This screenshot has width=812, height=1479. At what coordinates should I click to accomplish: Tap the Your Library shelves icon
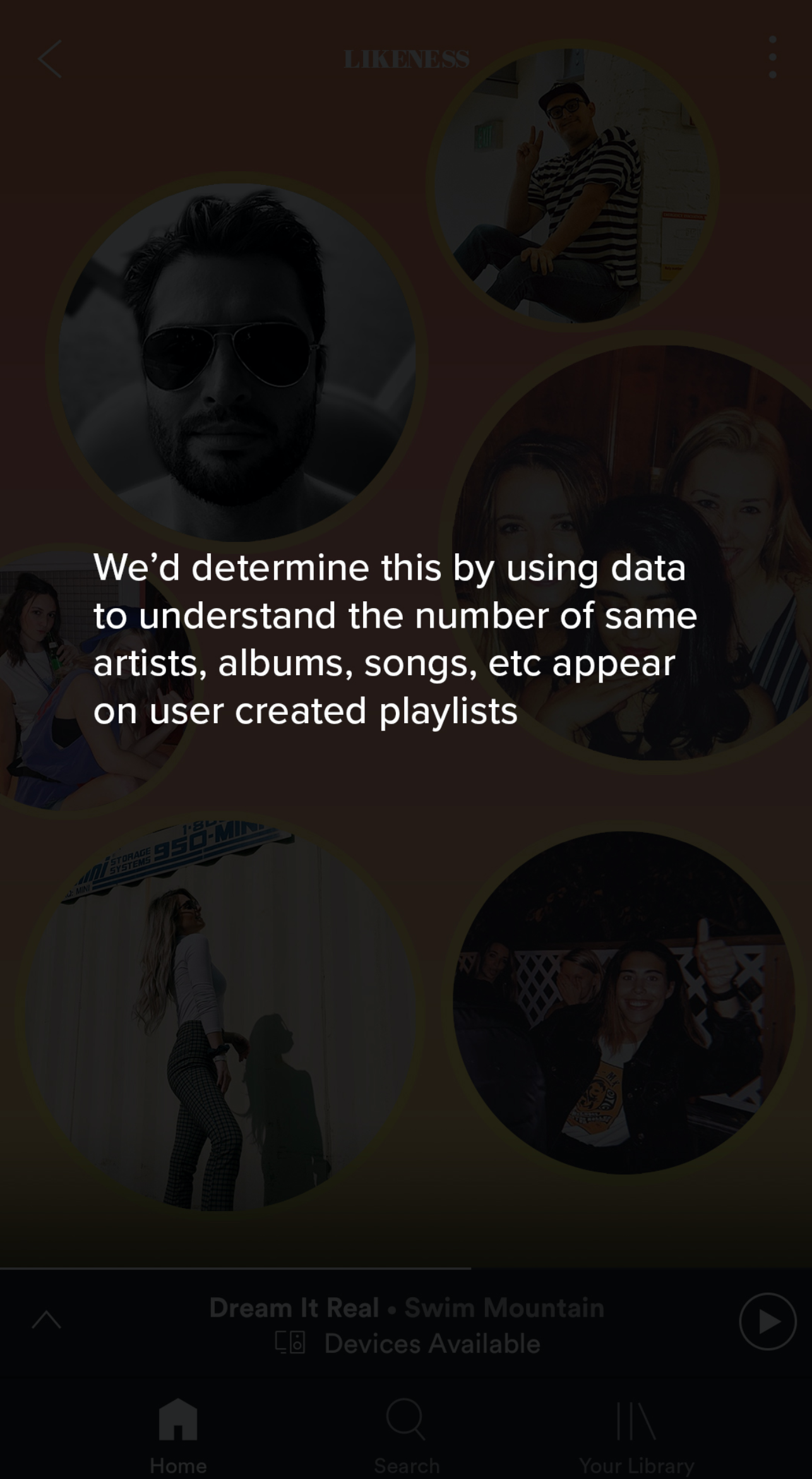tap(636, 1421)
